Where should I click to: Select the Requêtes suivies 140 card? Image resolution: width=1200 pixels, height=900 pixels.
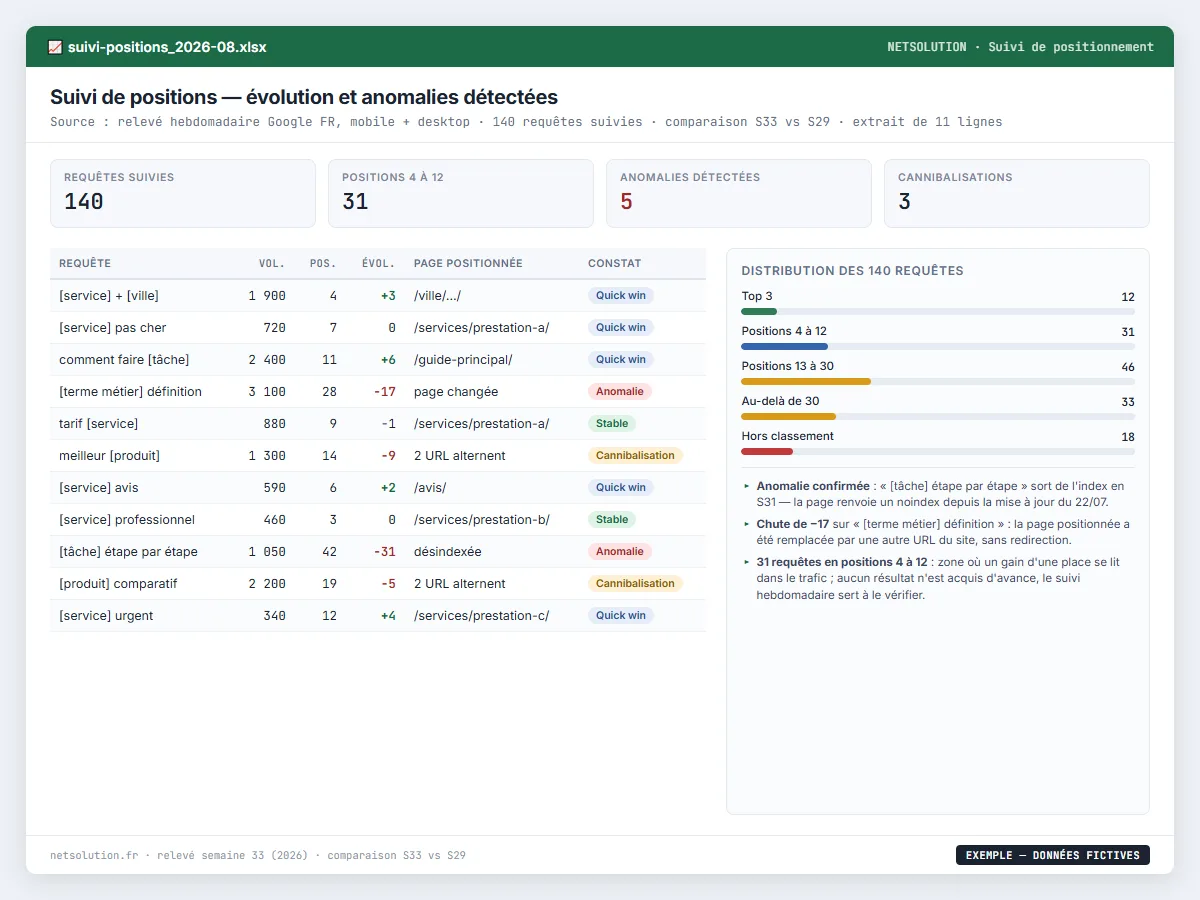point(183,194)
